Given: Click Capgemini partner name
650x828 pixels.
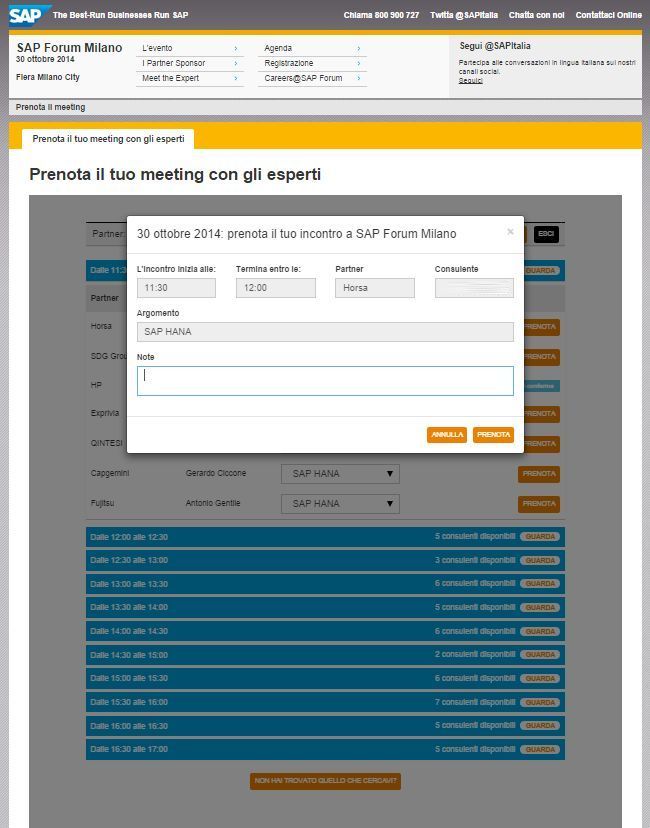Looking at the screenshot, I should tap(110, 473).
